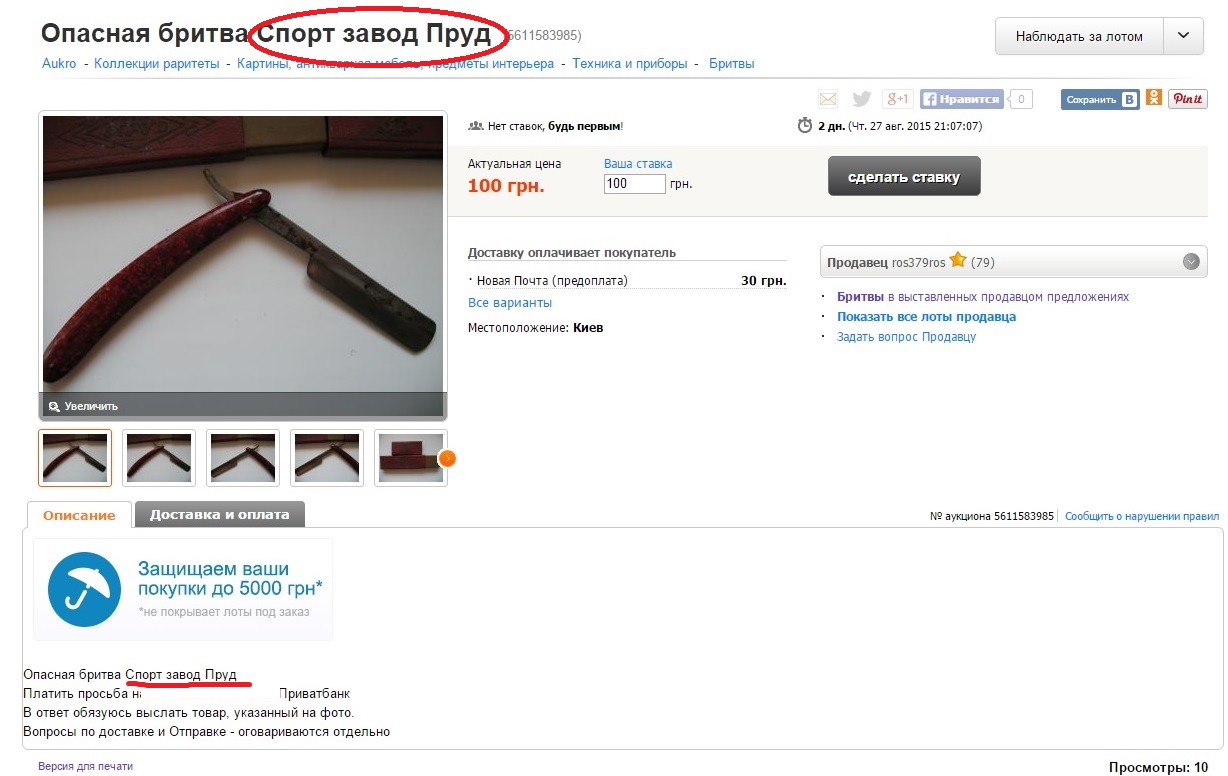The width and height of the screenshot is (1228, 776).
Task: Click the Google +1 button
Action: tap(897, 99)
